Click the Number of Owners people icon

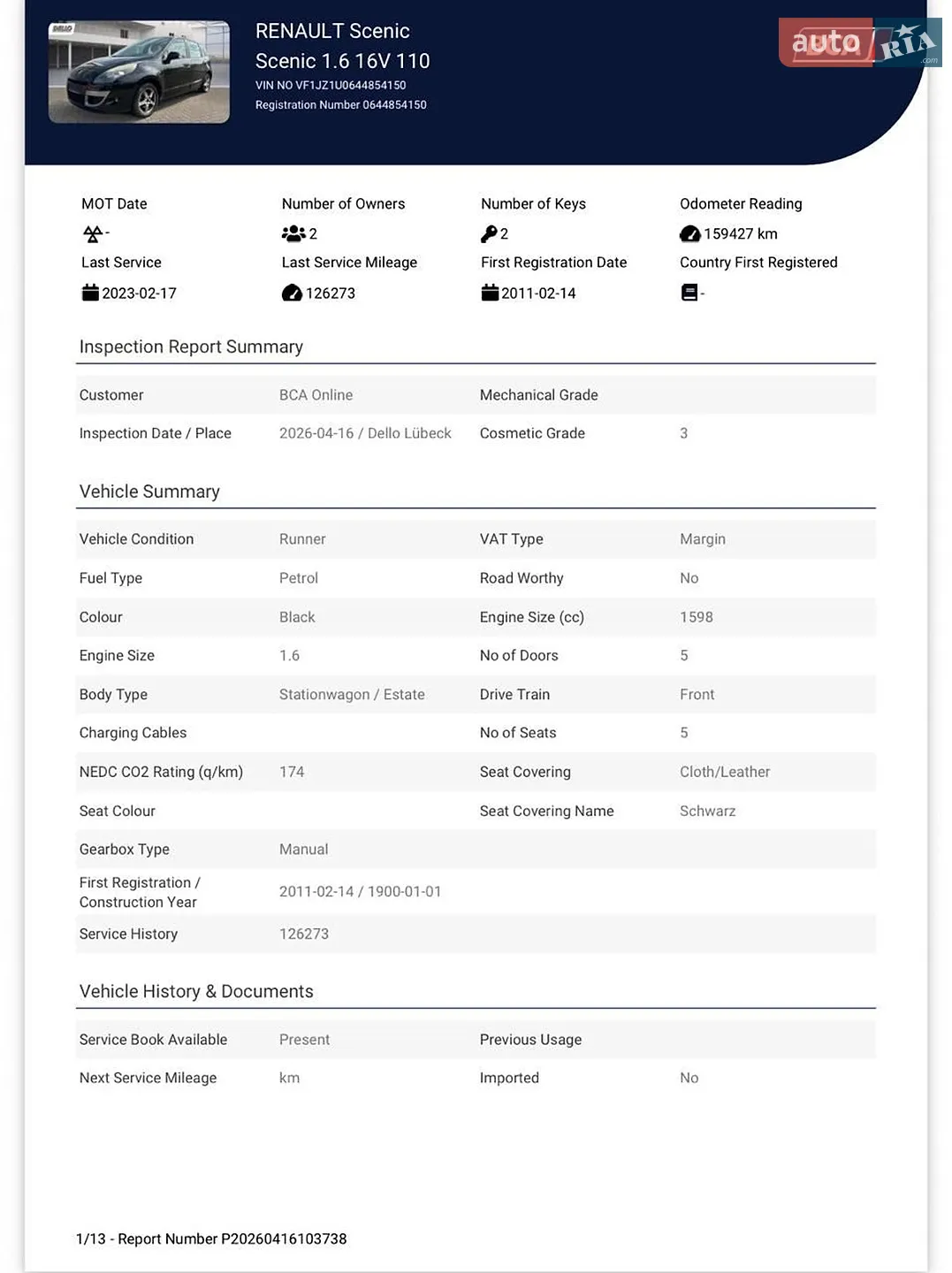[x=293, y=234]
